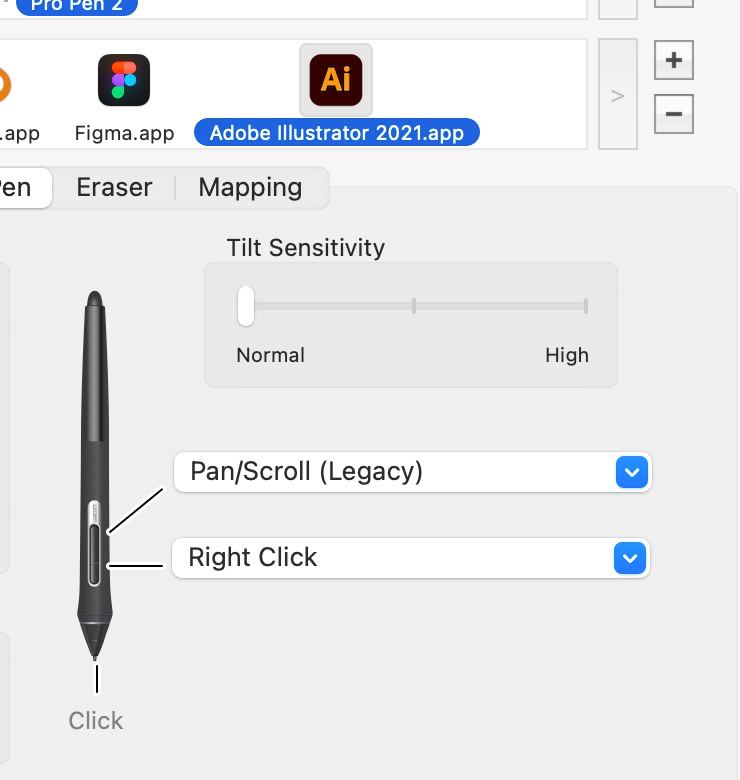This screenshot has width=740, height=780.
Task: Click the Figma.app label
Action: [124, 133]
